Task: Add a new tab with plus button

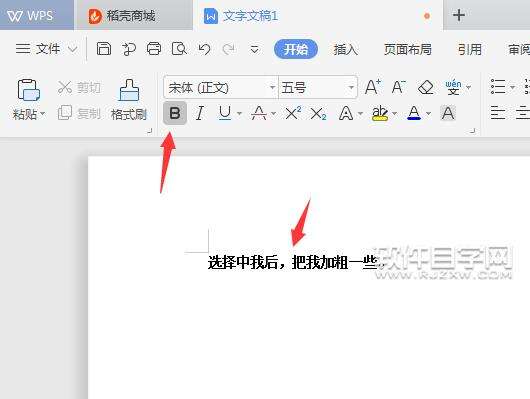Action: coord(459,15)
